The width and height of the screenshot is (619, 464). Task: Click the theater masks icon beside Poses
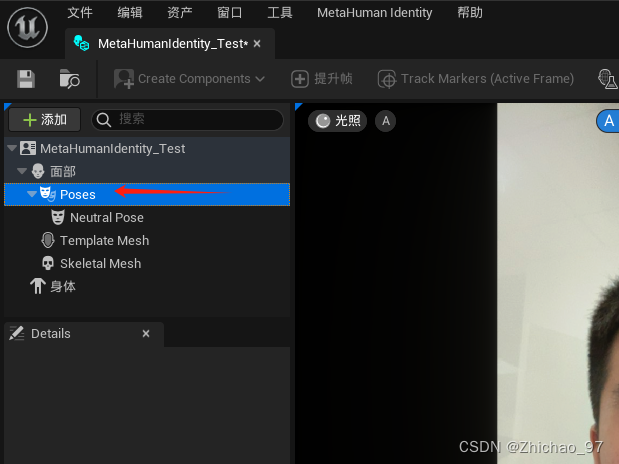point(48,194)
